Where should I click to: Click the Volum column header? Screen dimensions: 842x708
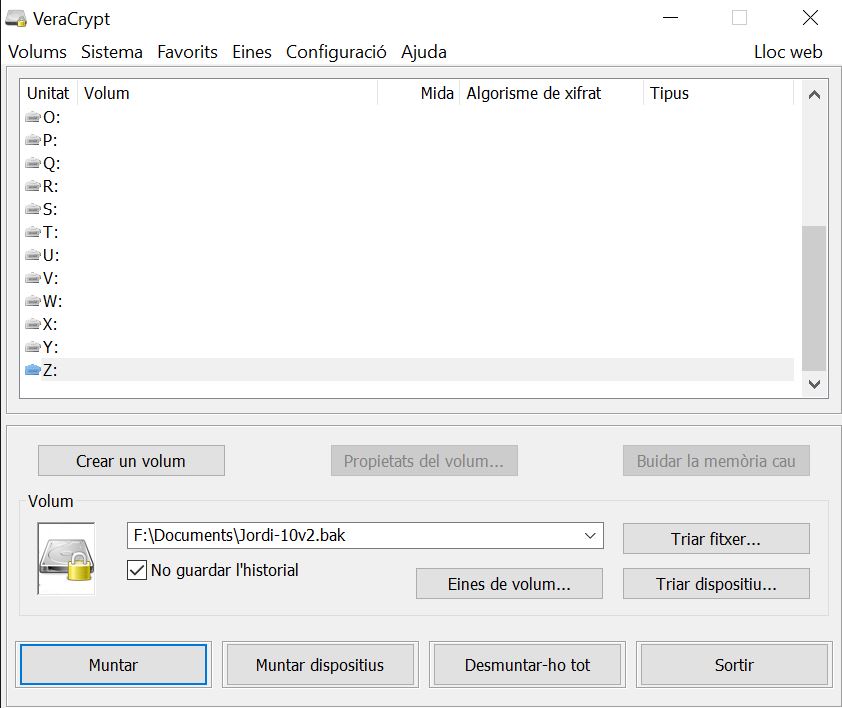point(228,93)
